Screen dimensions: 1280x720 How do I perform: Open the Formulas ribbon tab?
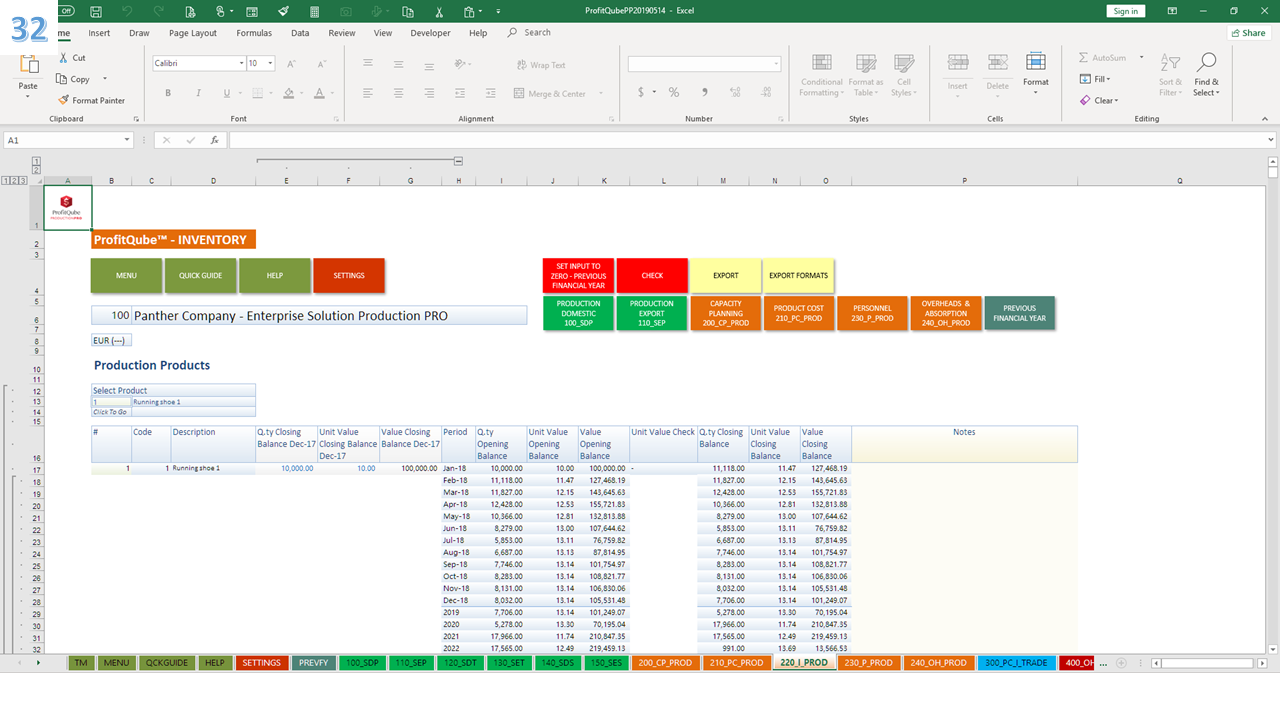(254, 33)
